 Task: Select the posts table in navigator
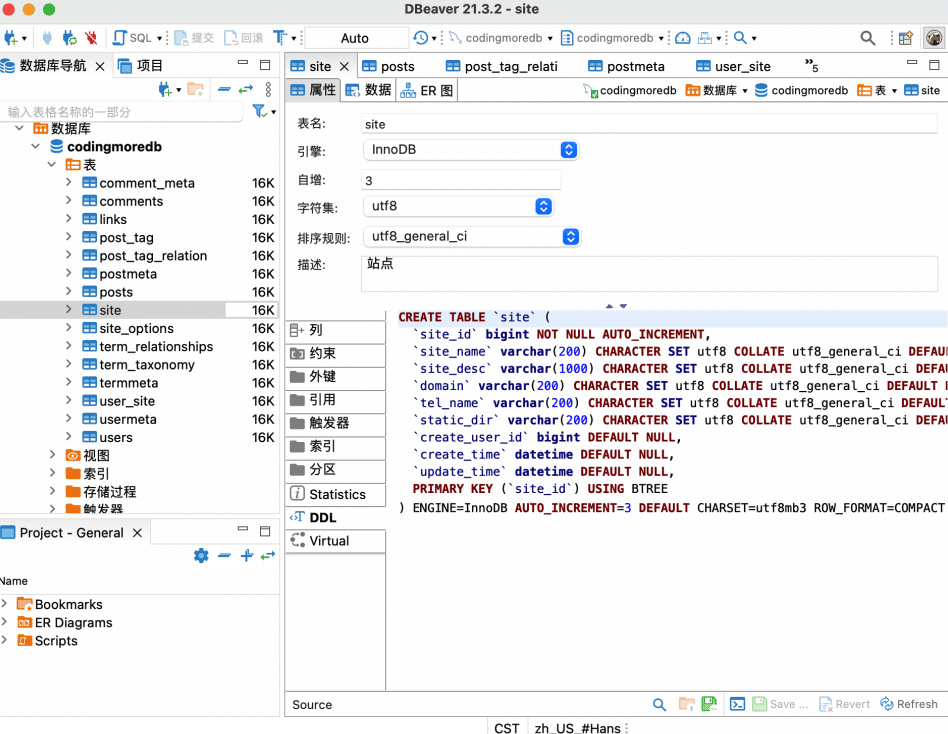pos(116,292)
